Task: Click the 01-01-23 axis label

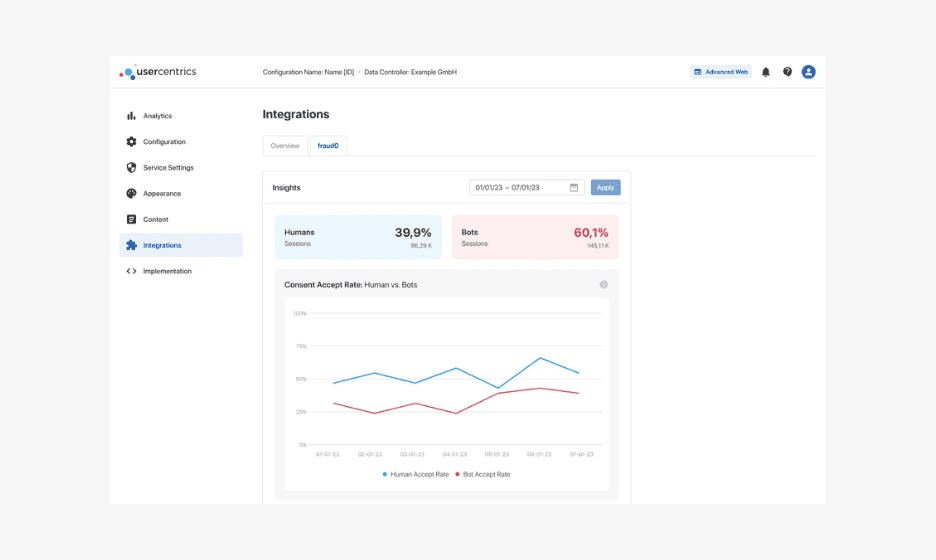Action: (x=327, y=454)
